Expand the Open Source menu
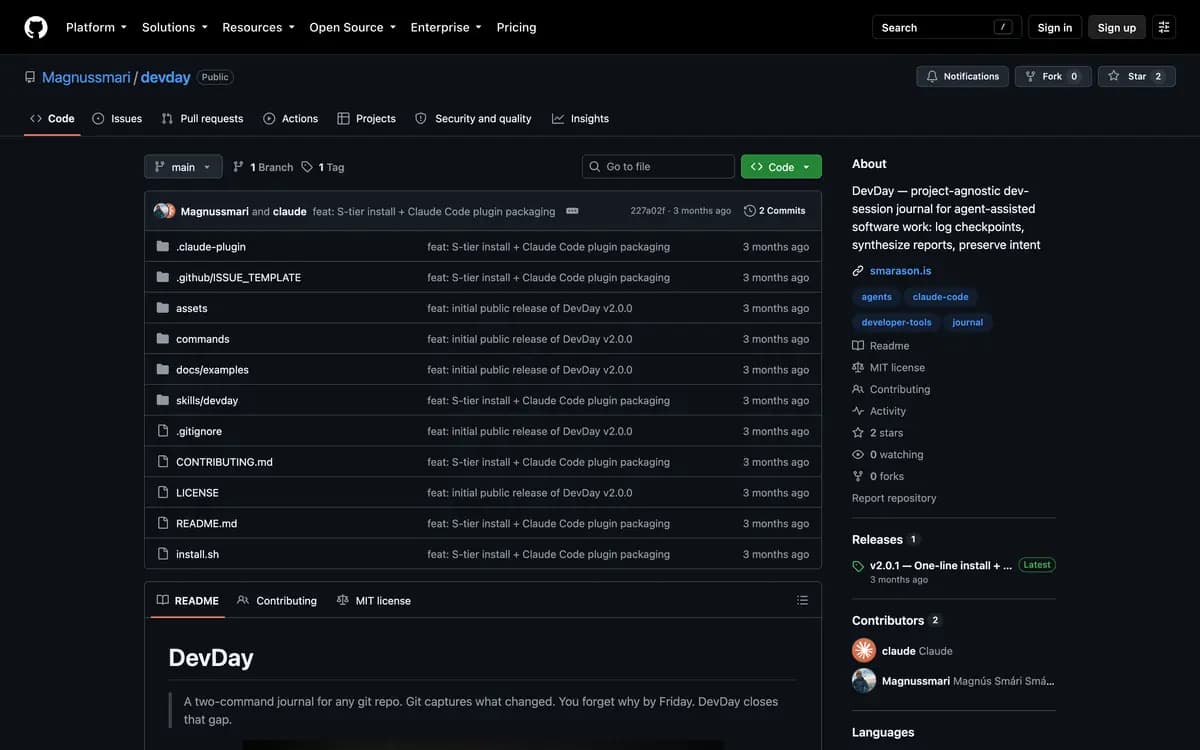 click(352, 27)
